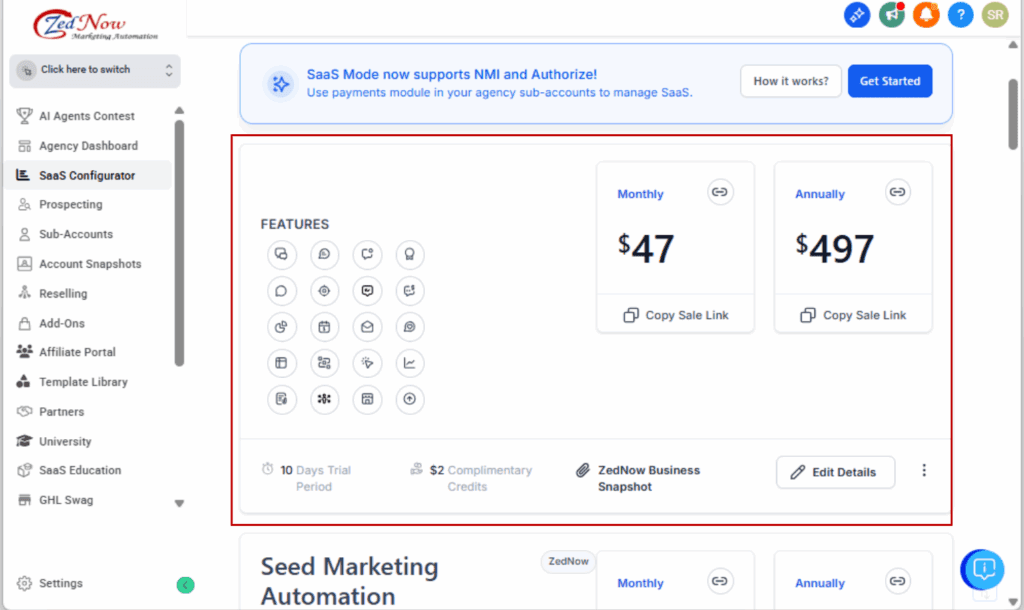1024x610 pixels.
Task: Click Edit Details for the plan
Action: click(x=835, y=472)
